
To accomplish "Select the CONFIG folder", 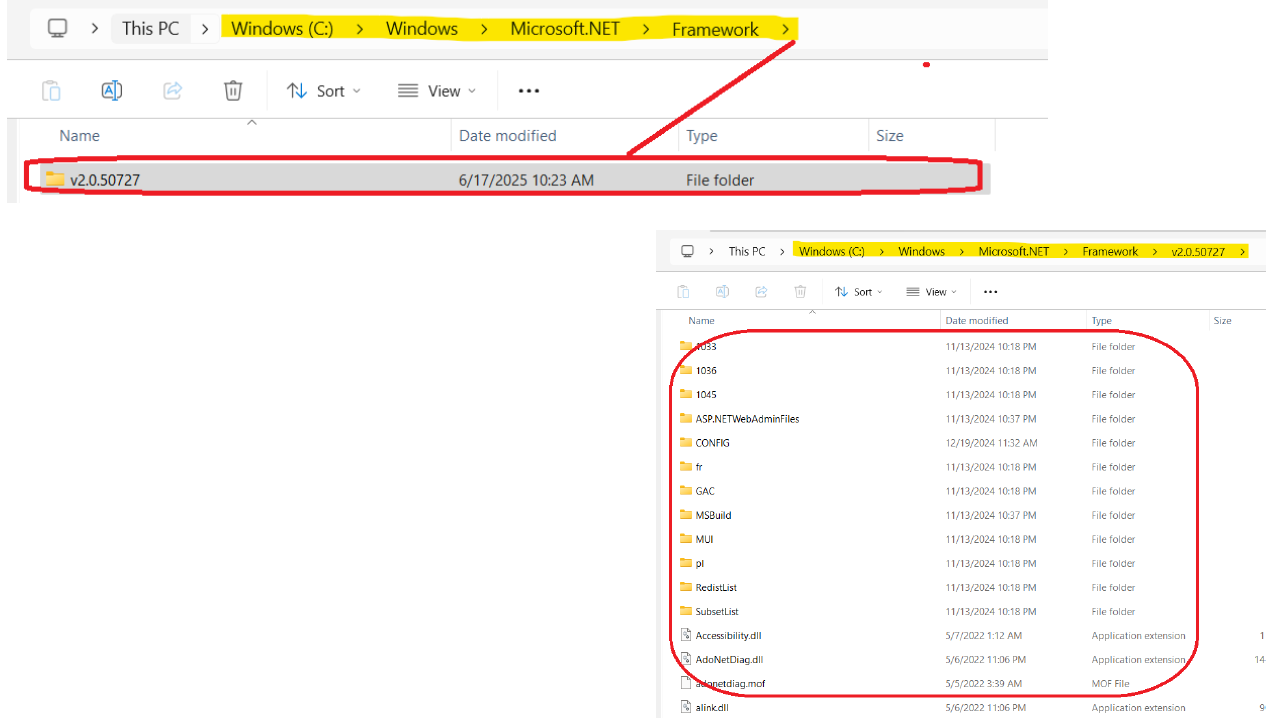I will pos(712,443).
